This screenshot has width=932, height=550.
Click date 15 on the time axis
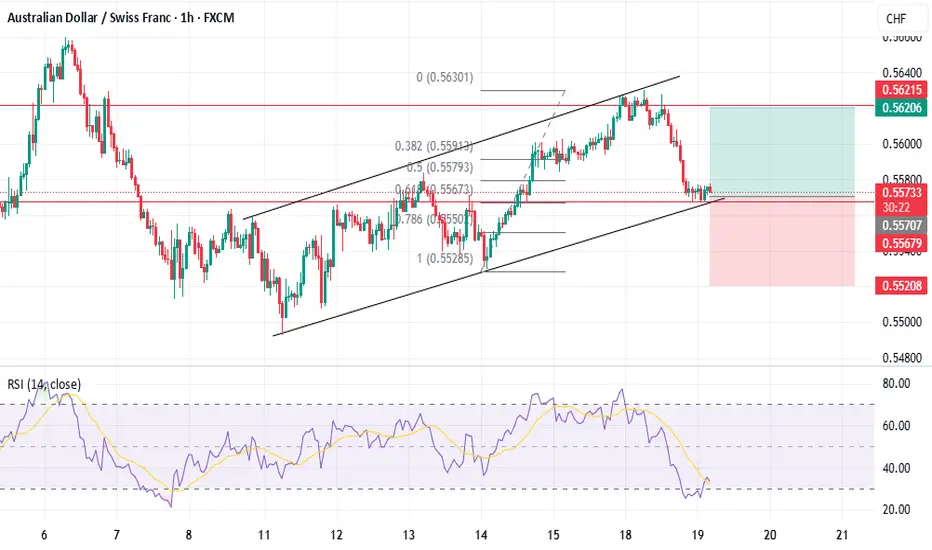[x=553, y=535]
